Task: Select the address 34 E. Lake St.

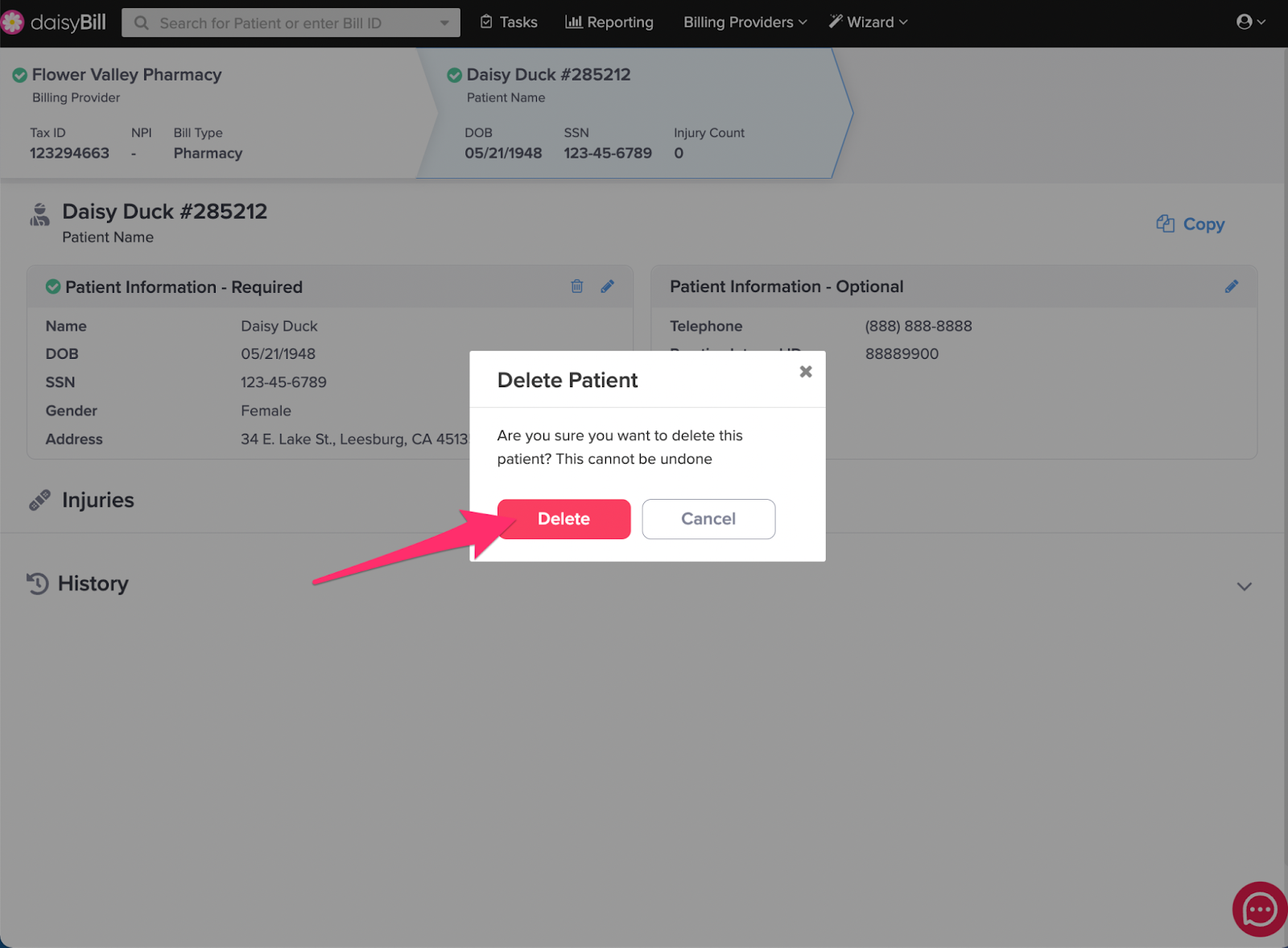Action: pos(354,439)
